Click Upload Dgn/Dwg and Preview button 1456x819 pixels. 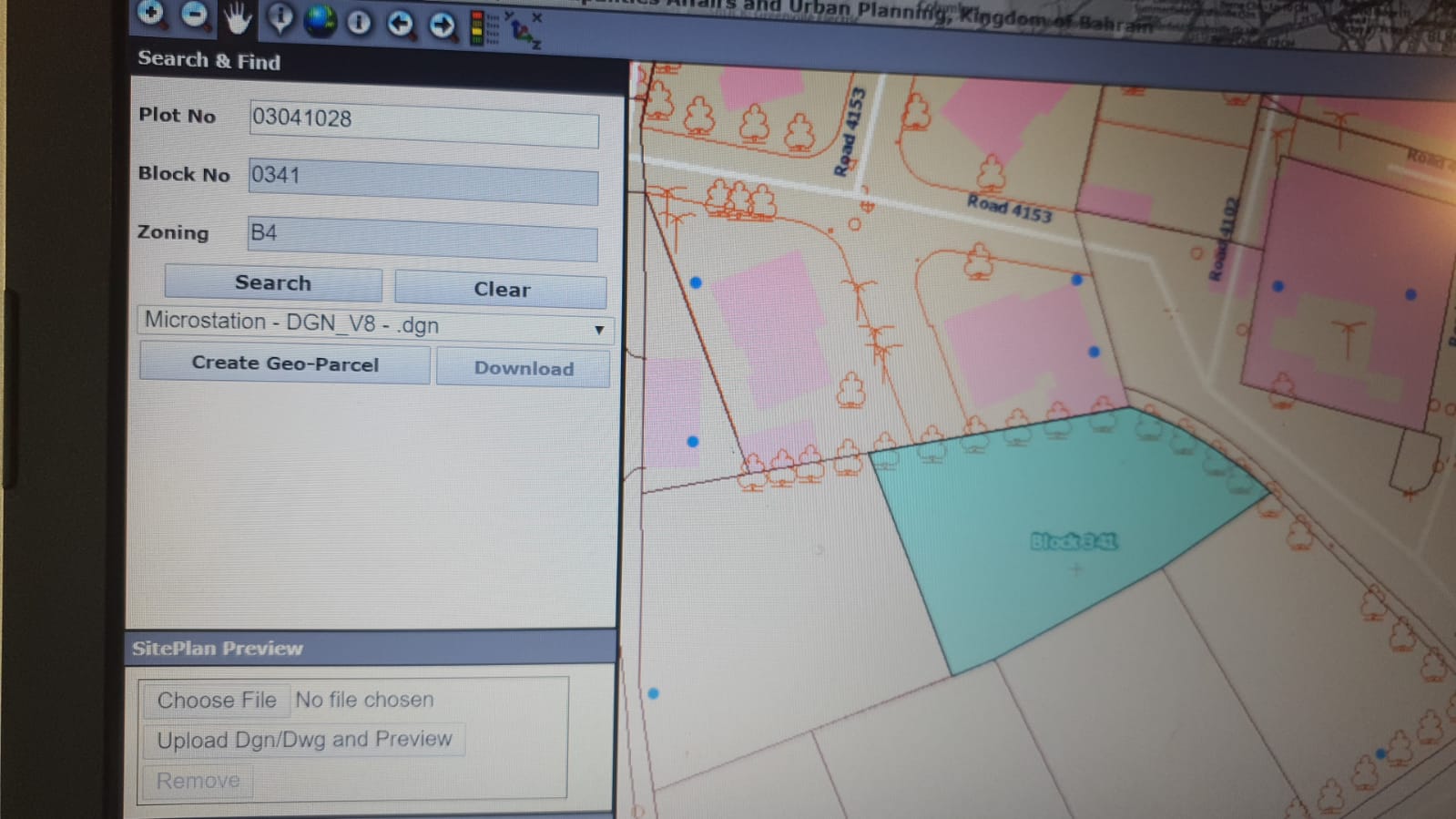tap(304, 739)
